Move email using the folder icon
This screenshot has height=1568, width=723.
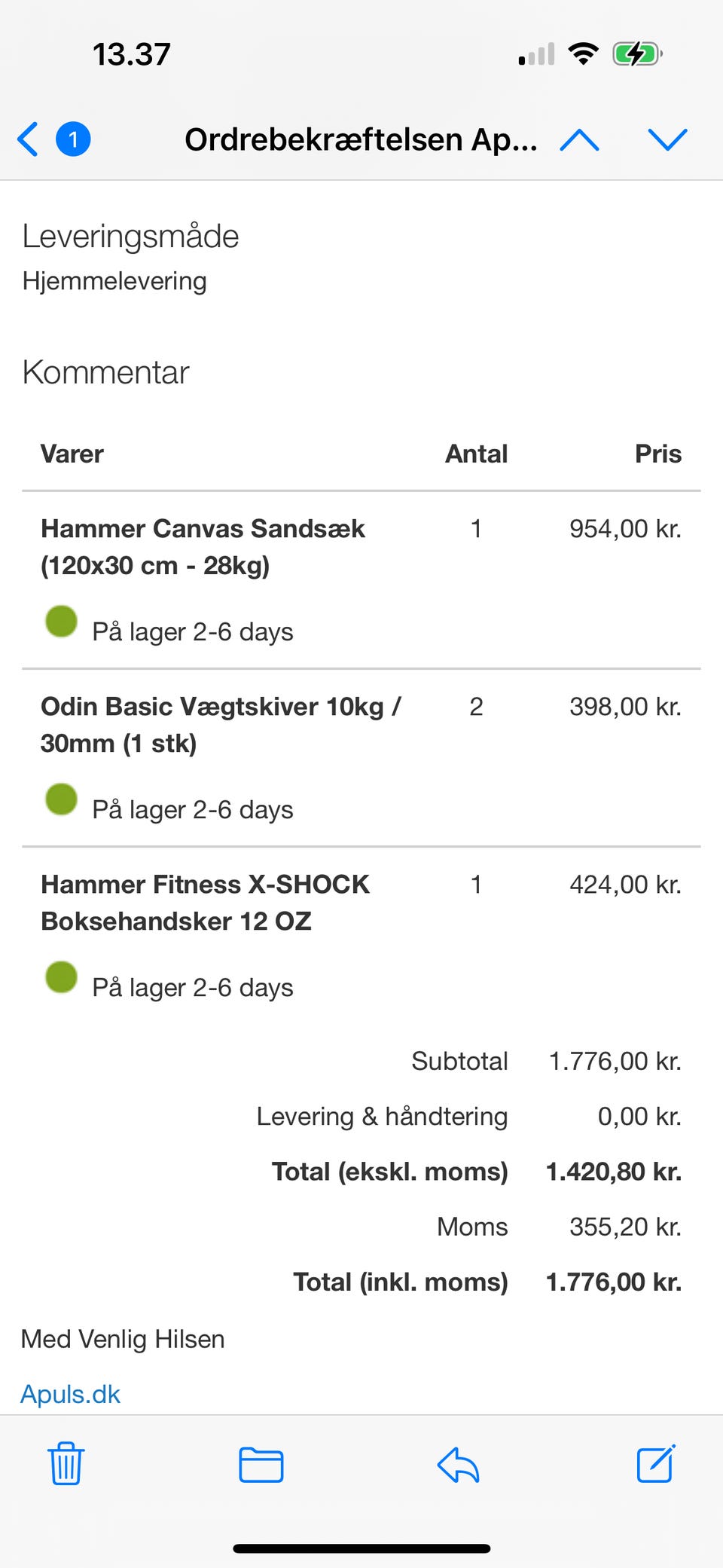click(x=261, y=1465)
